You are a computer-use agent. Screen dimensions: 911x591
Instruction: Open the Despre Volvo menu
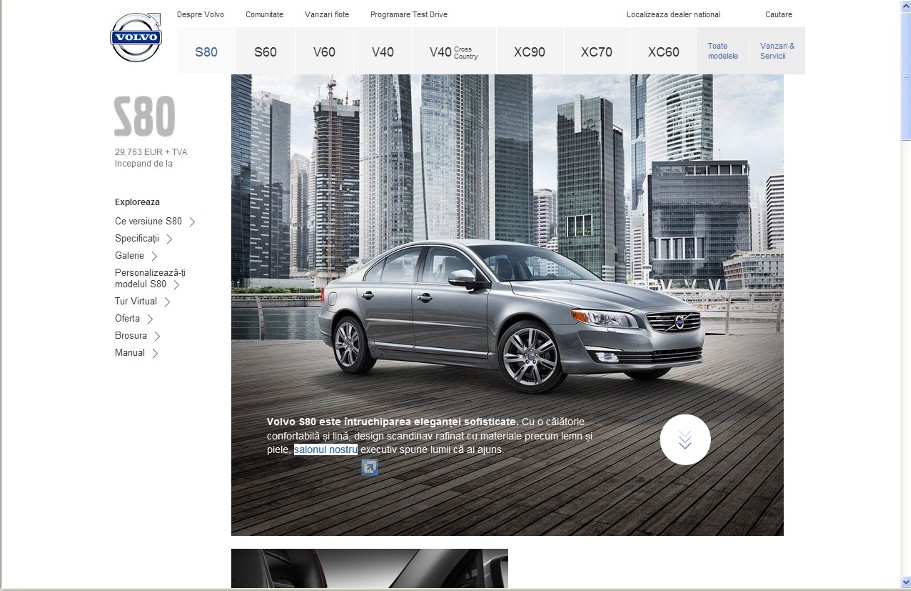click(200, 15)
